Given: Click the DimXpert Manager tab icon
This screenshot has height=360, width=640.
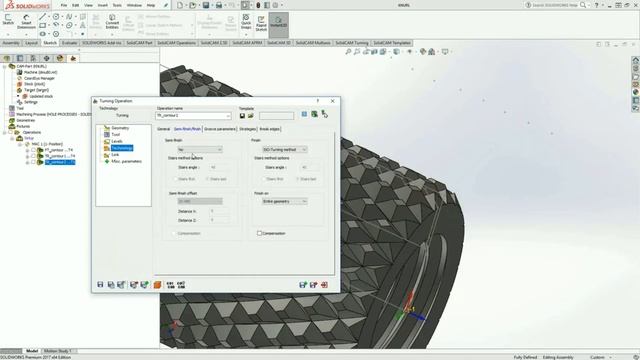Looking at the screenshot, I should coord(47,58).
